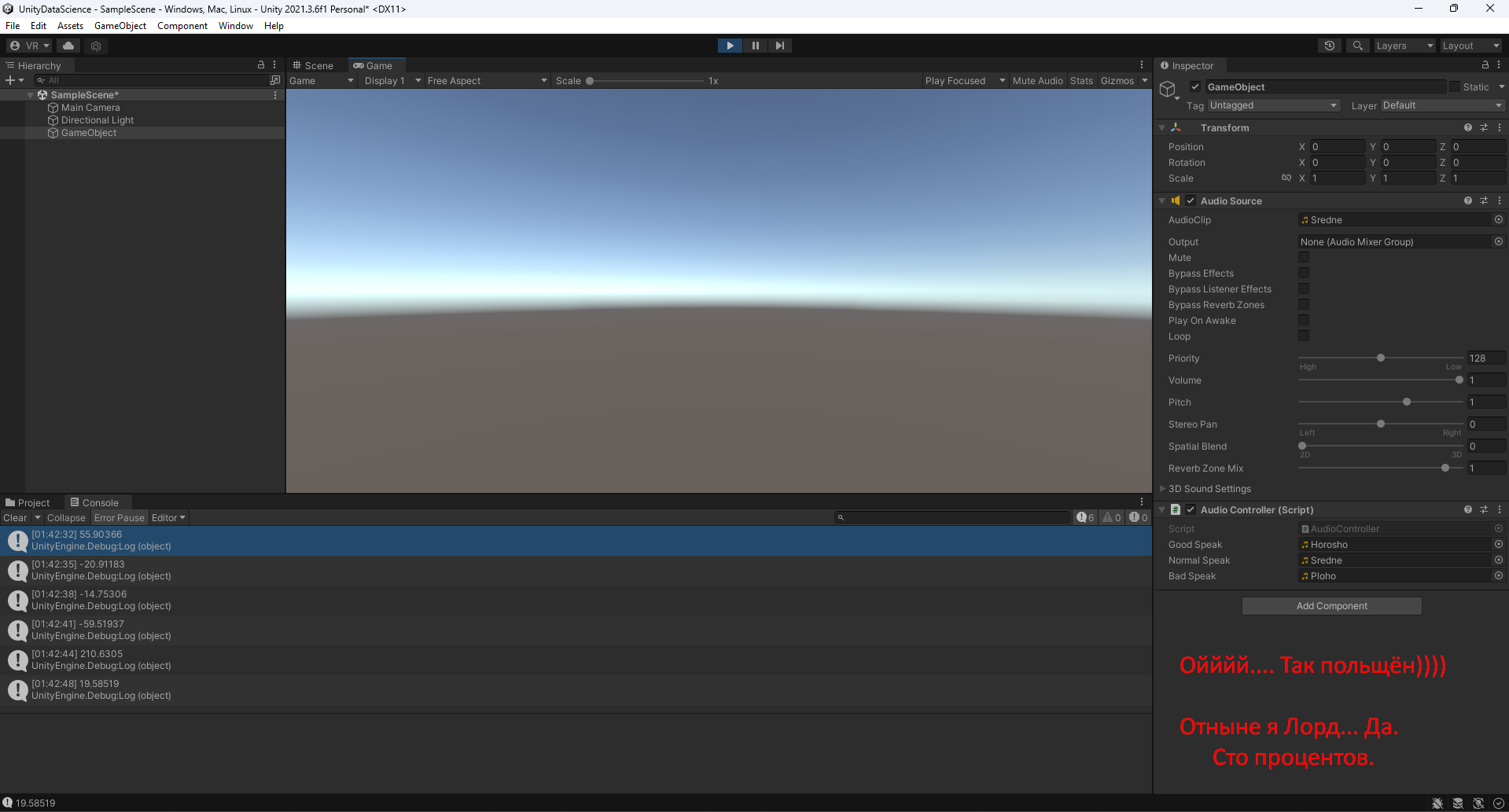Enable Play On Awake on Audio Source

(1304, 320)
